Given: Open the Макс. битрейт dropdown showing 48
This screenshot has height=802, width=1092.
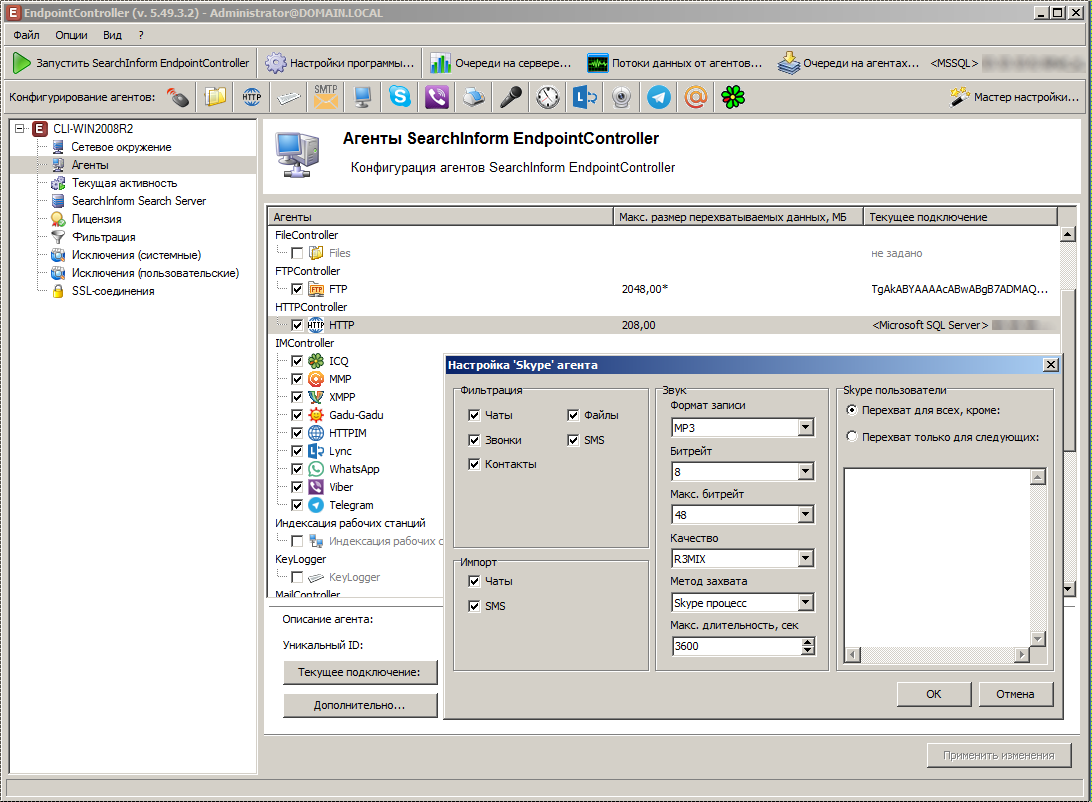Looking at the screenshot, I should 806,514.
